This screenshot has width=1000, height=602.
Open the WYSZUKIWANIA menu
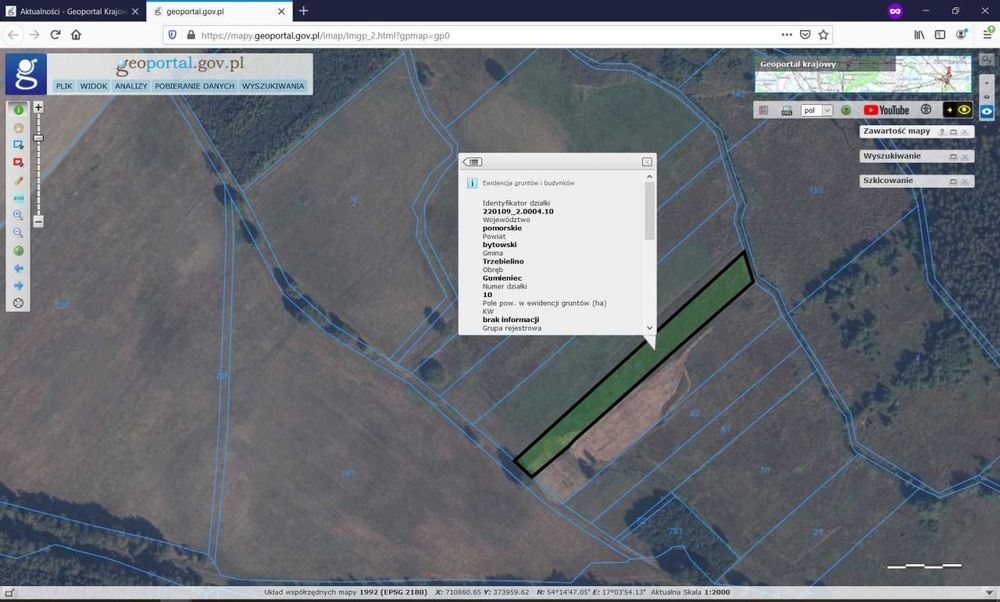coord(273,86)
